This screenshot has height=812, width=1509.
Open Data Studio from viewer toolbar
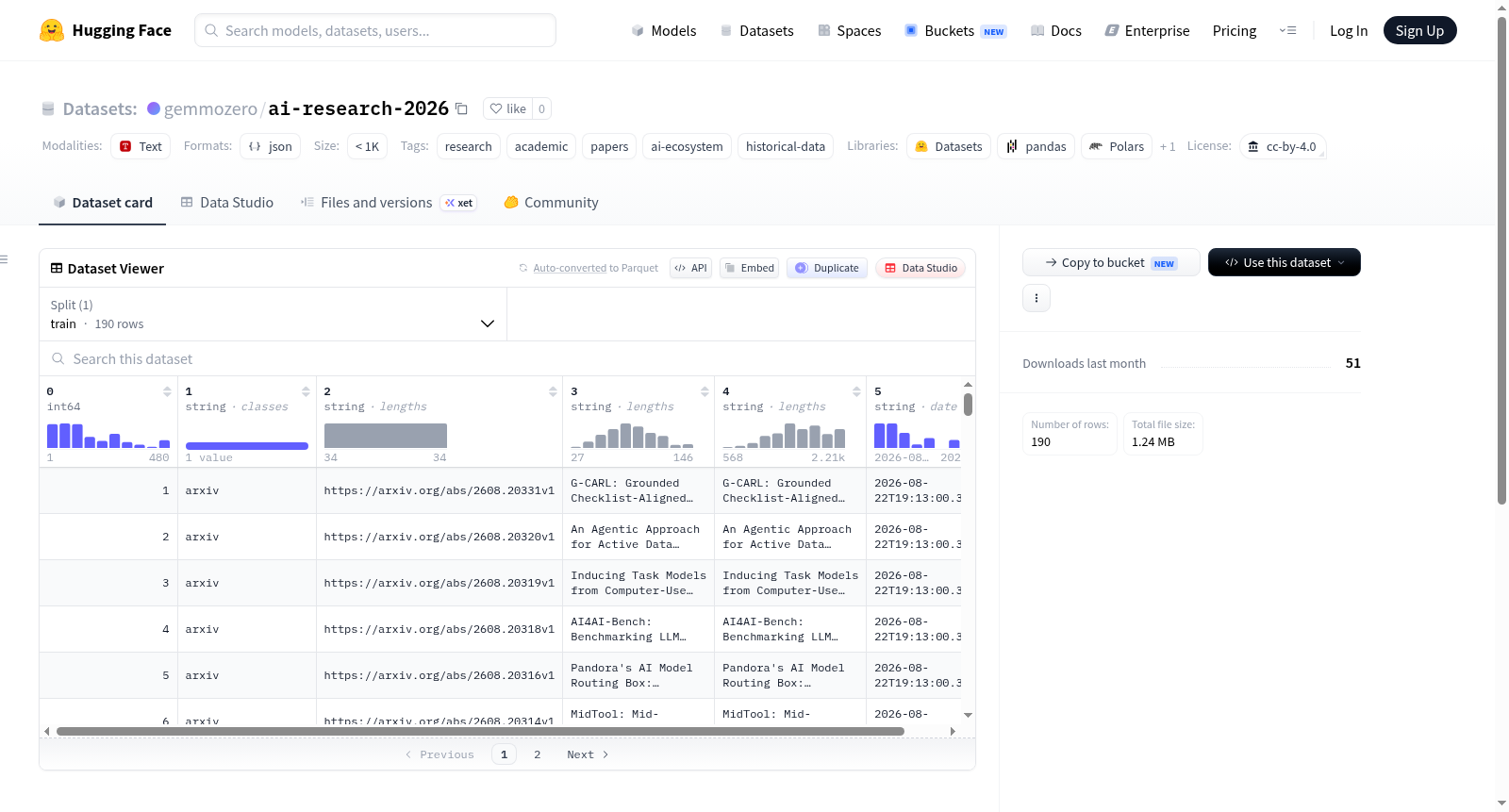[x=920, y=268]
